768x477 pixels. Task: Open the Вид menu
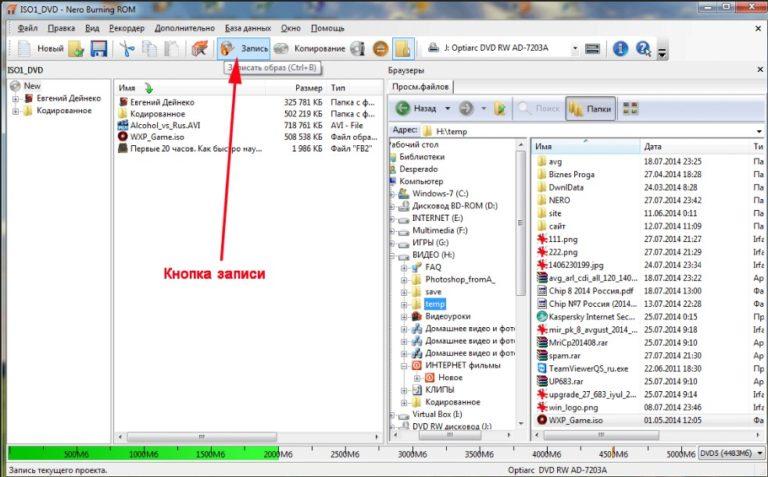92,28
